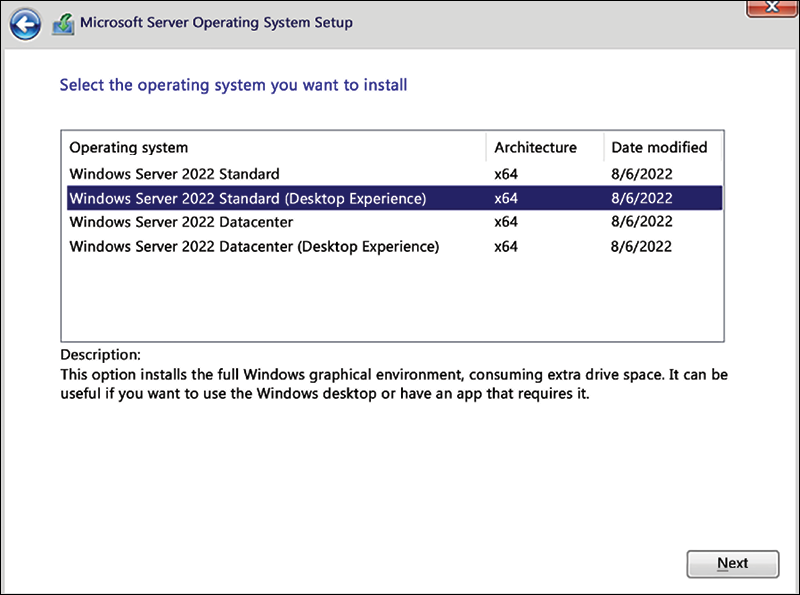Sort by Date modified column header
Screen dimensions: 800x595
coord(663,147)
